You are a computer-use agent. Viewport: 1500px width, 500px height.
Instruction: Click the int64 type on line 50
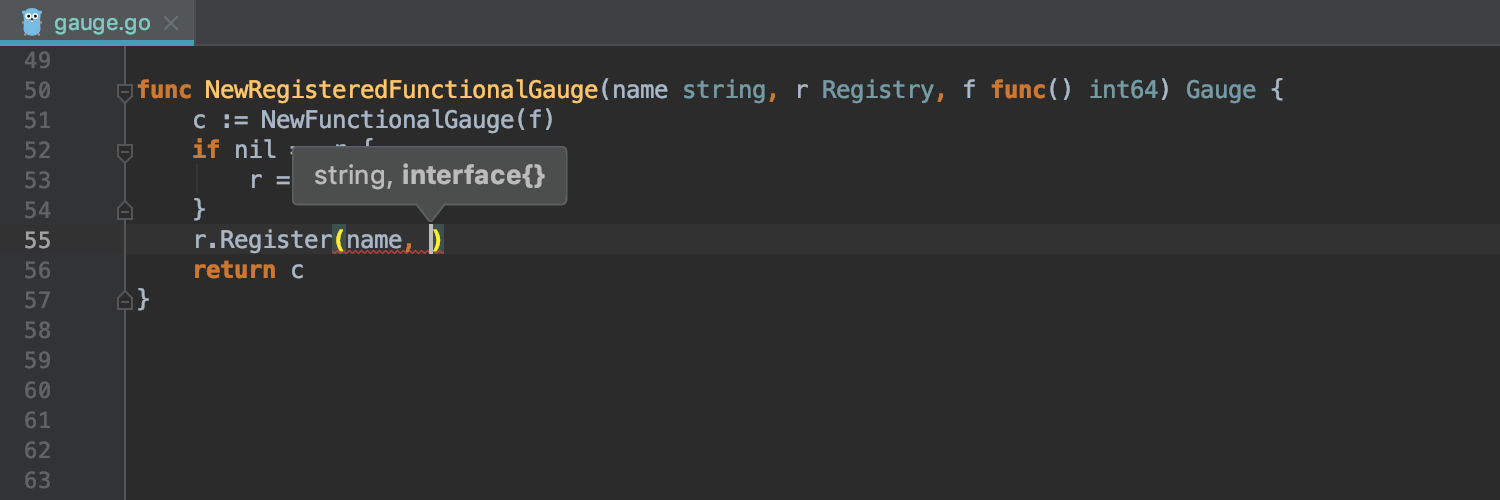(1123, 90)
